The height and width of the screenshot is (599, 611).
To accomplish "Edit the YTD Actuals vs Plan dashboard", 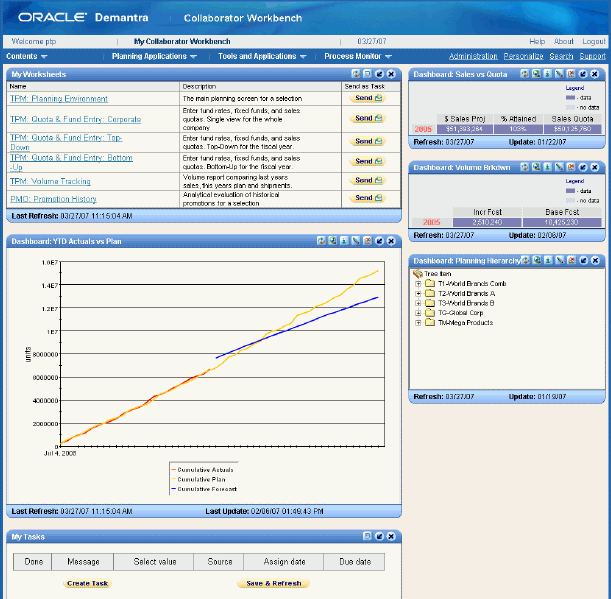I will [x=356, y=241].
